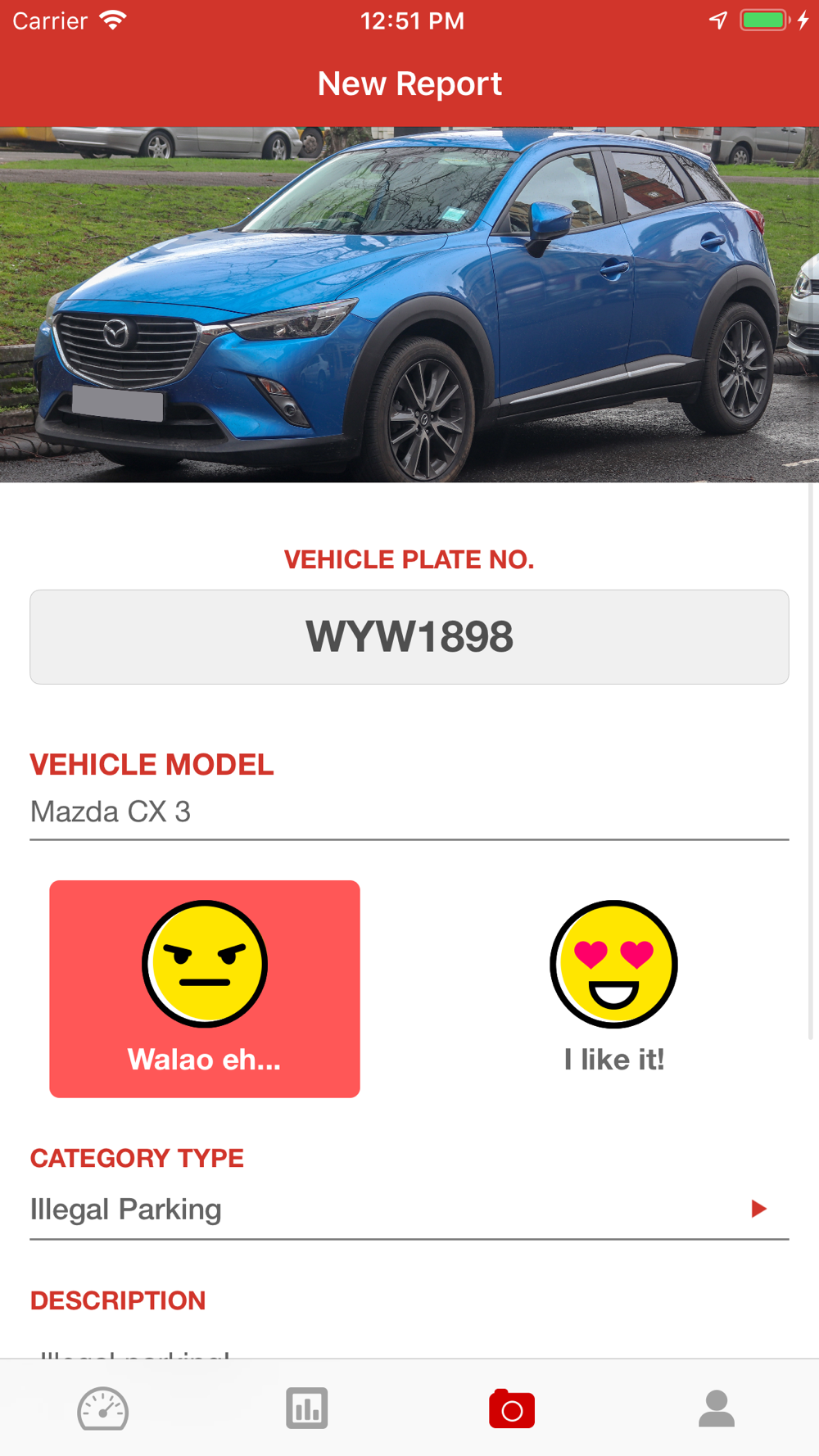
Task: Tap the heart-eyes emoji face
Action: tap(614, 964)
